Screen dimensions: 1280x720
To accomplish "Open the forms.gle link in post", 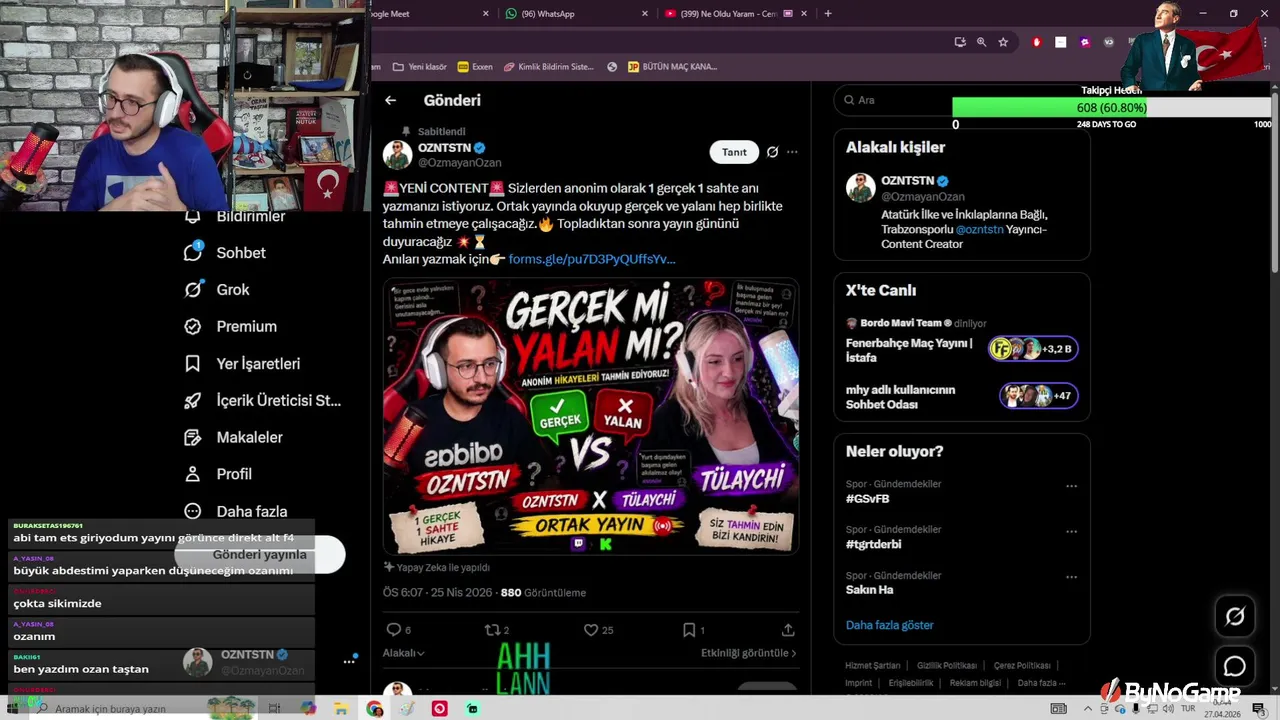I will 591,259.
